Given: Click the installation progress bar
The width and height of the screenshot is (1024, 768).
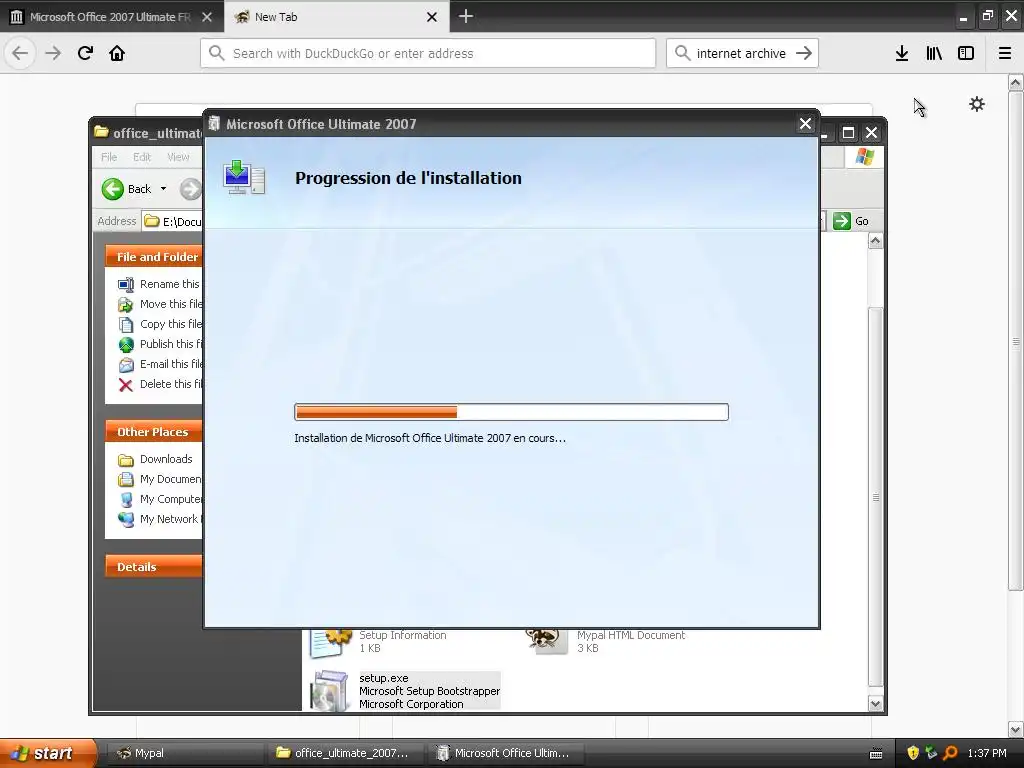Looking at the screenshot, I should pyautogui.click(x=511, y=411).
